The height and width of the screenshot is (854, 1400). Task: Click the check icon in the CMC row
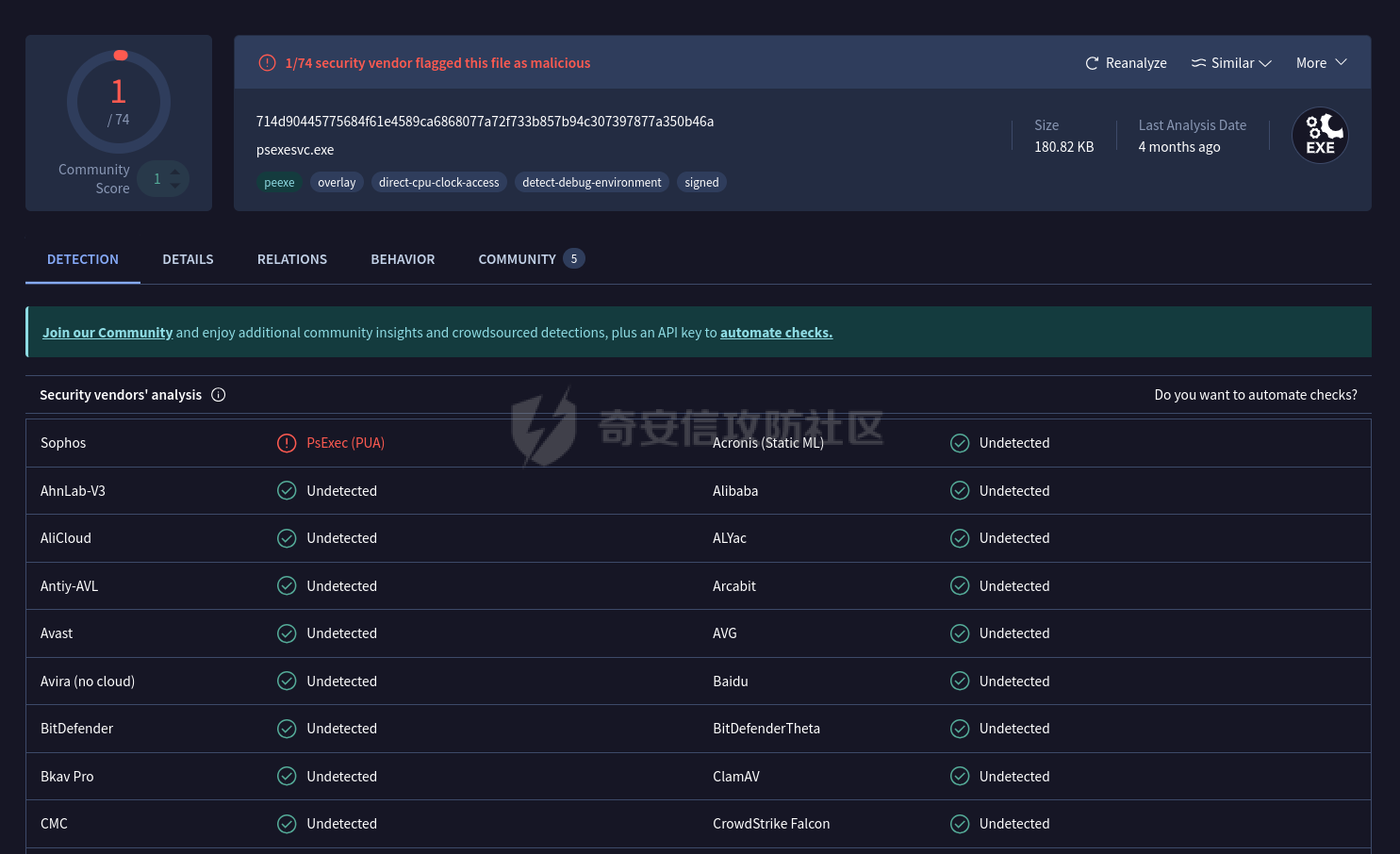point(287,824)
